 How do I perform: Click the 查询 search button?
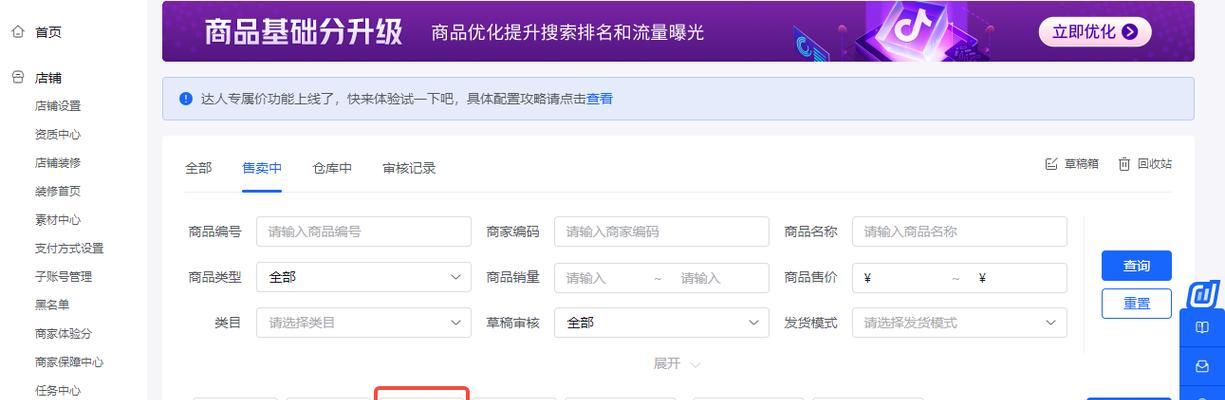point(1136,265)
